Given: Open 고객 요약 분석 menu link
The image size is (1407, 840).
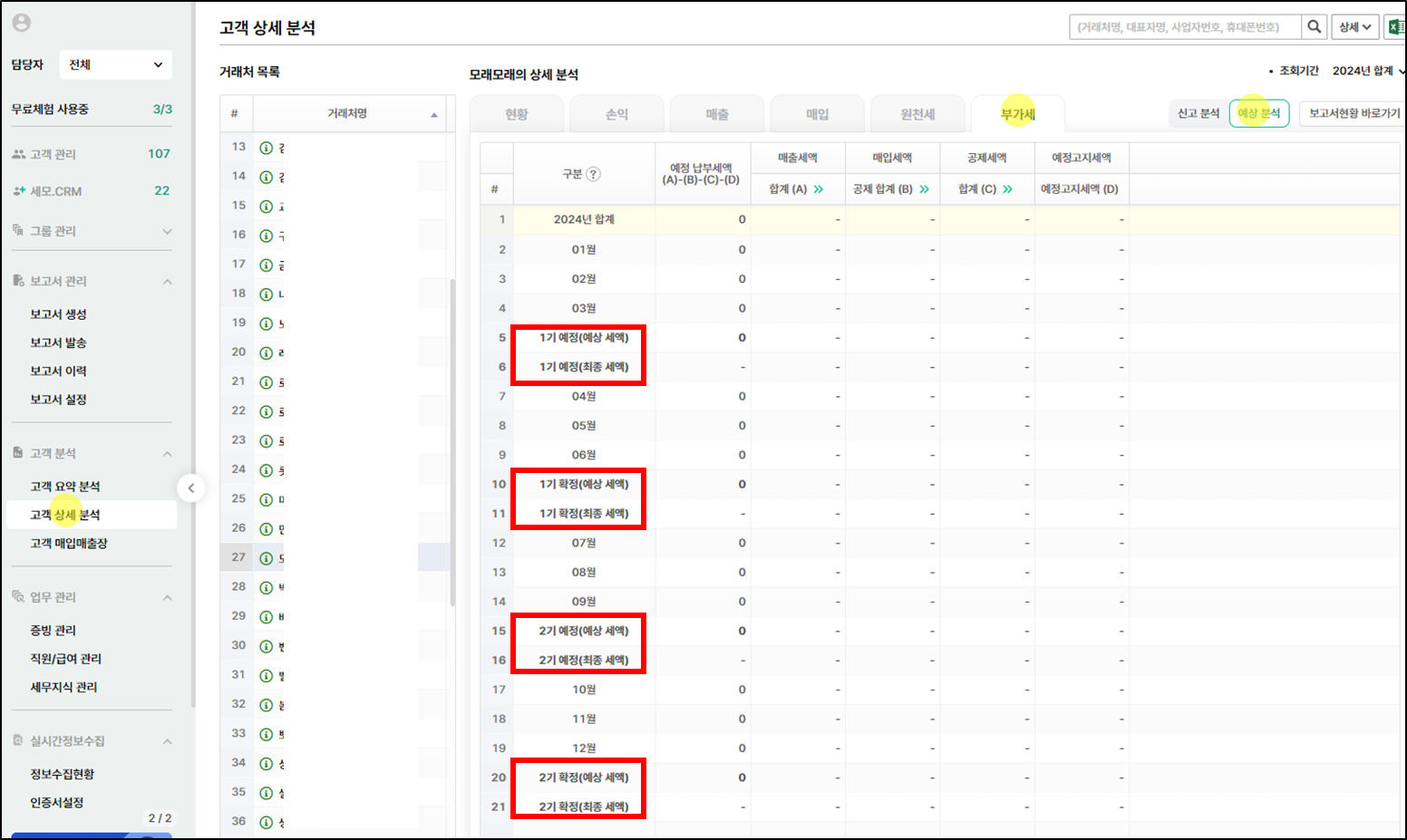Looking at the screenshot, I should 65,487.
